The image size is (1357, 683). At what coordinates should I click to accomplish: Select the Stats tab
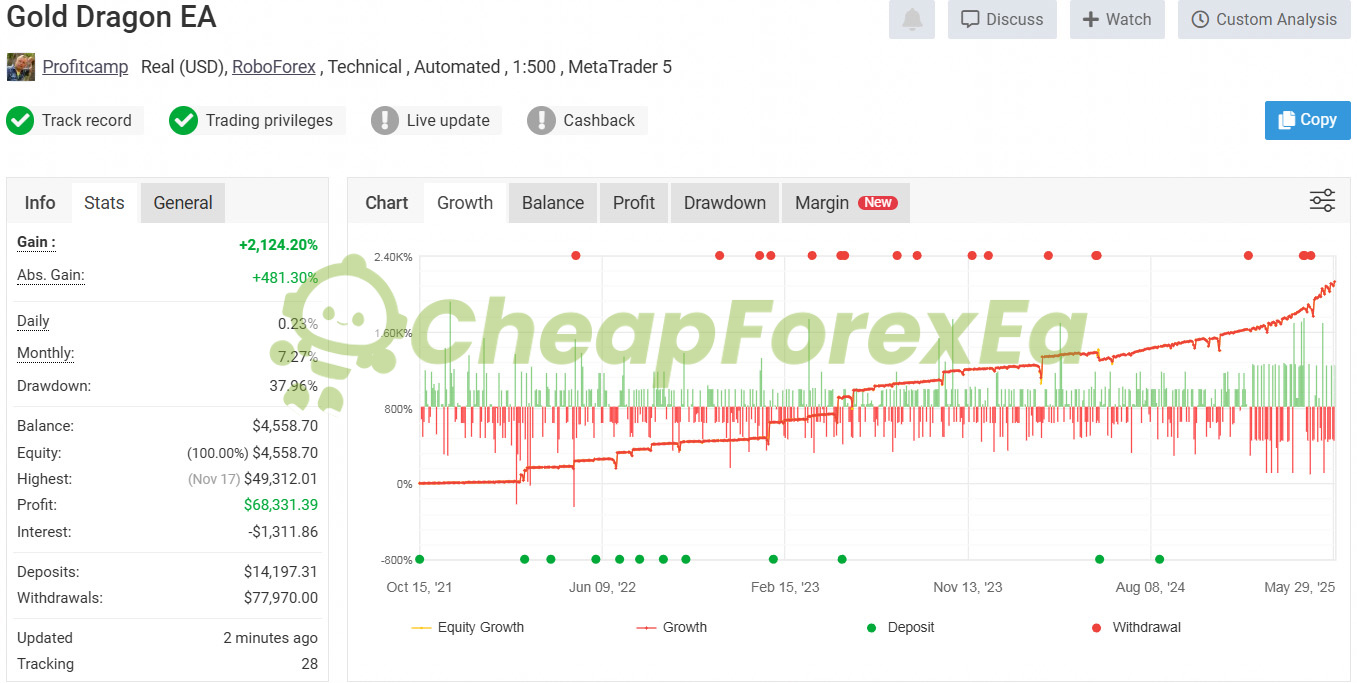(x=104, y=203)
